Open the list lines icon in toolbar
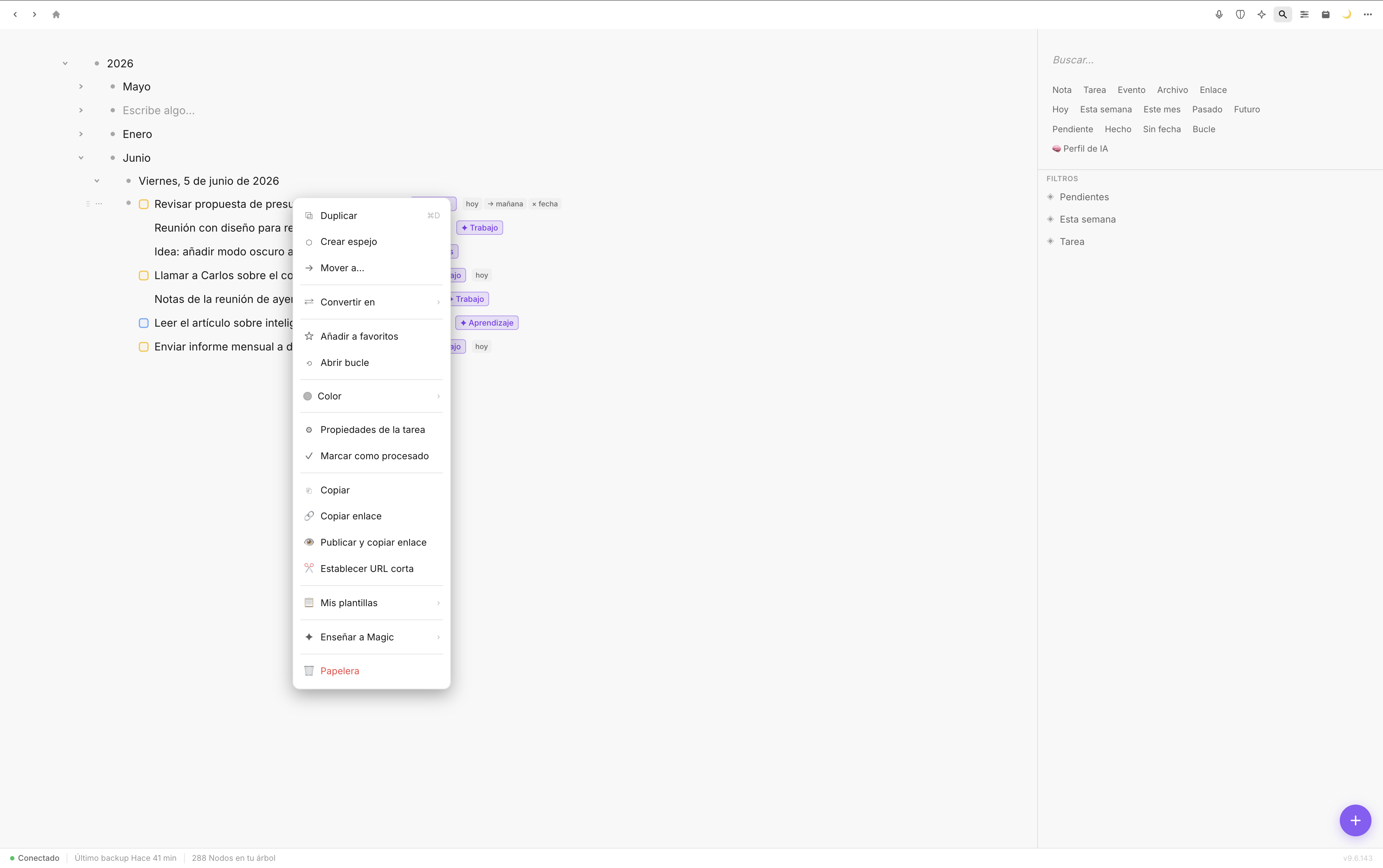This screenshot has width=1383, height=868. pos(1304,14)
